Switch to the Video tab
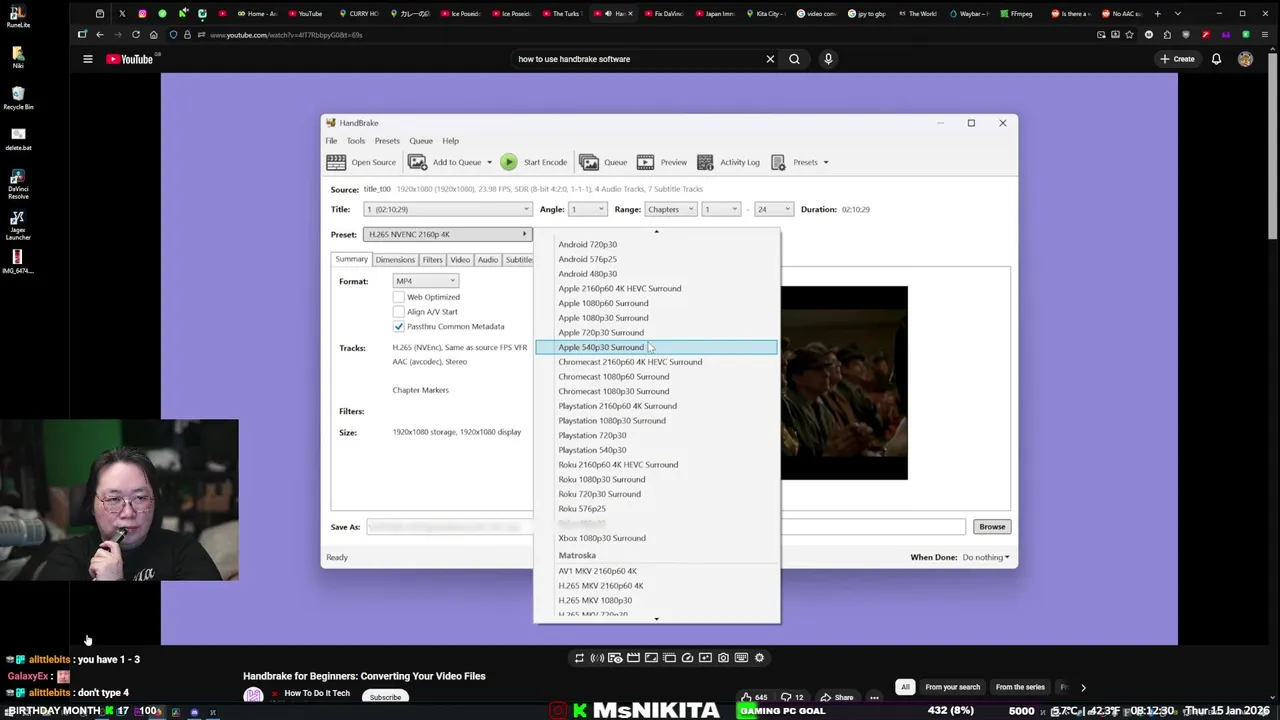The image size is (1280, 720). click(x=460, y=260)
